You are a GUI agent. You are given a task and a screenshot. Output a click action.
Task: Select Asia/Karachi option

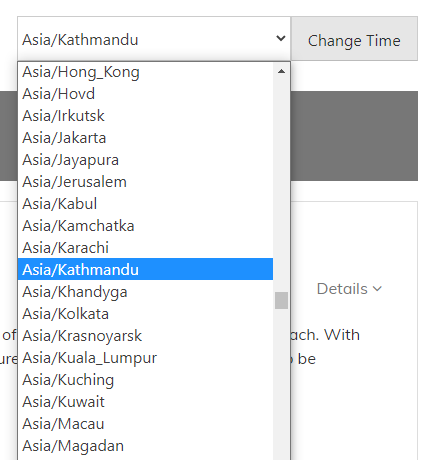pyautogui.click(x=146, y=248)
